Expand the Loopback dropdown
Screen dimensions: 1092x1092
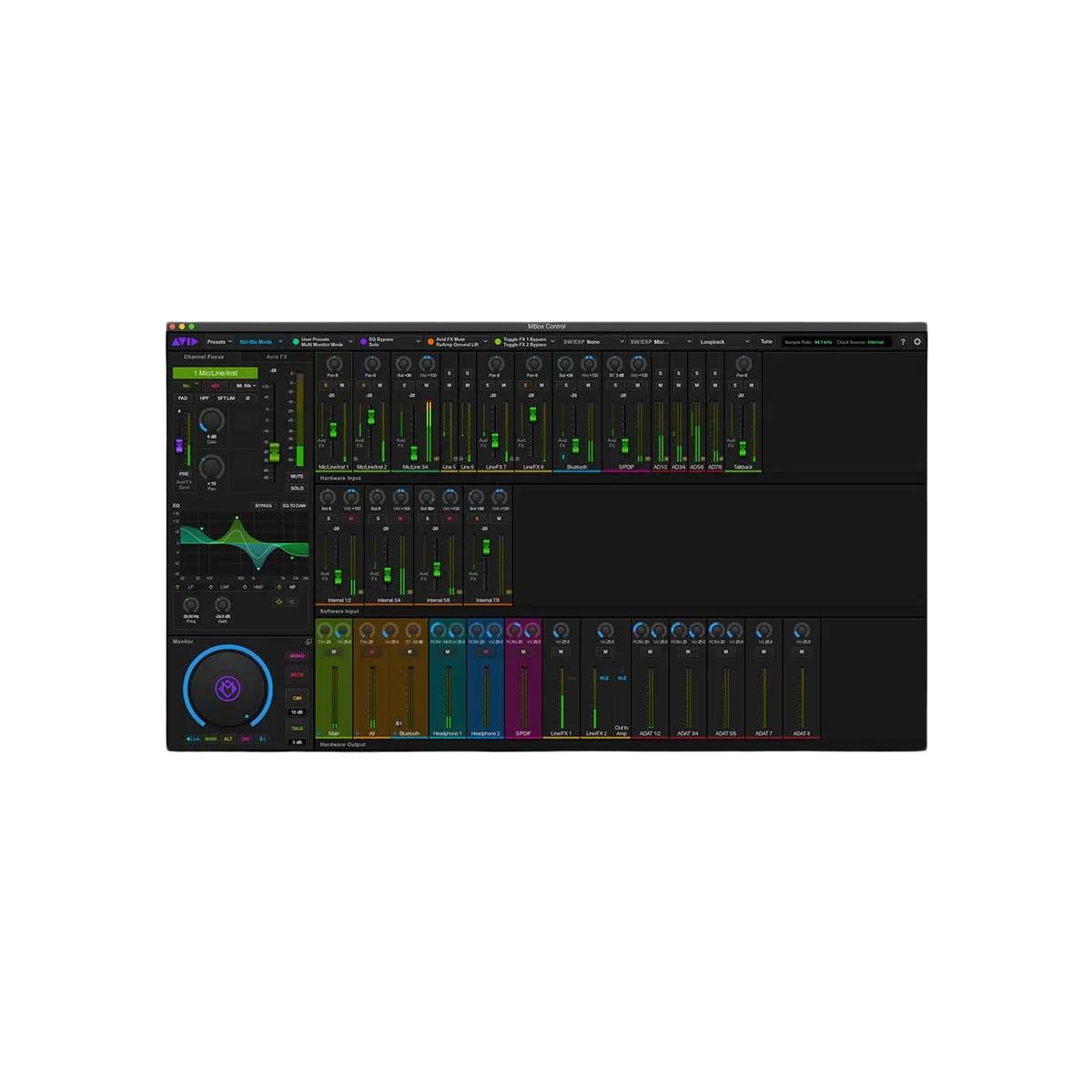[x=724, y=342]
